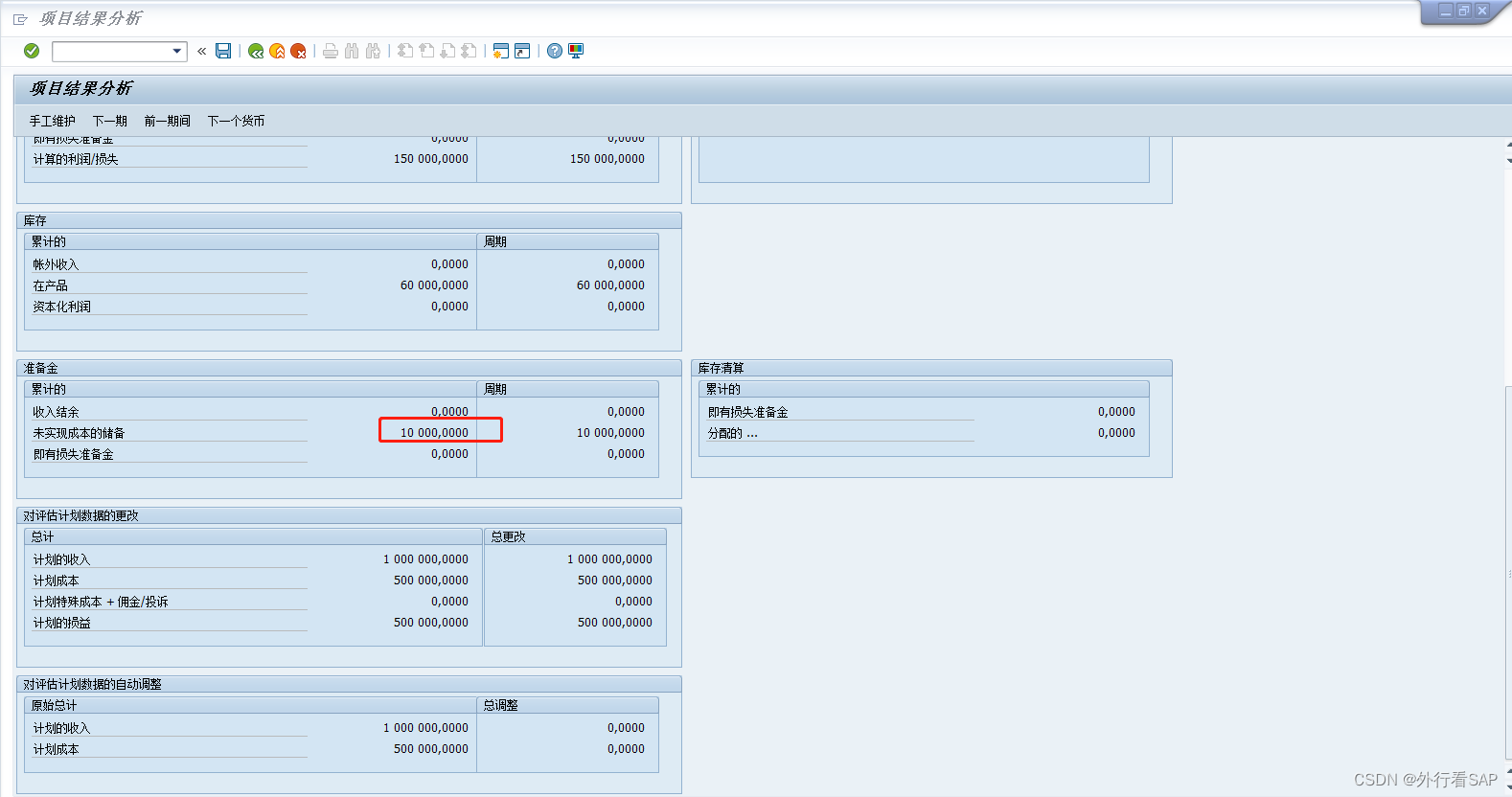Click 计划成本 label in 对评估计划数据的自动调整
This screenshot has height=797, width=1512.
pos(56,749)
